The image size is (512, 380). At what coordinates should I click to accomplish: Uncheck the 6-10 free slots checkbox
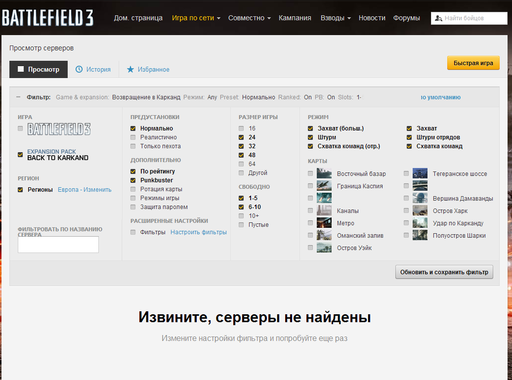(241, 207)
